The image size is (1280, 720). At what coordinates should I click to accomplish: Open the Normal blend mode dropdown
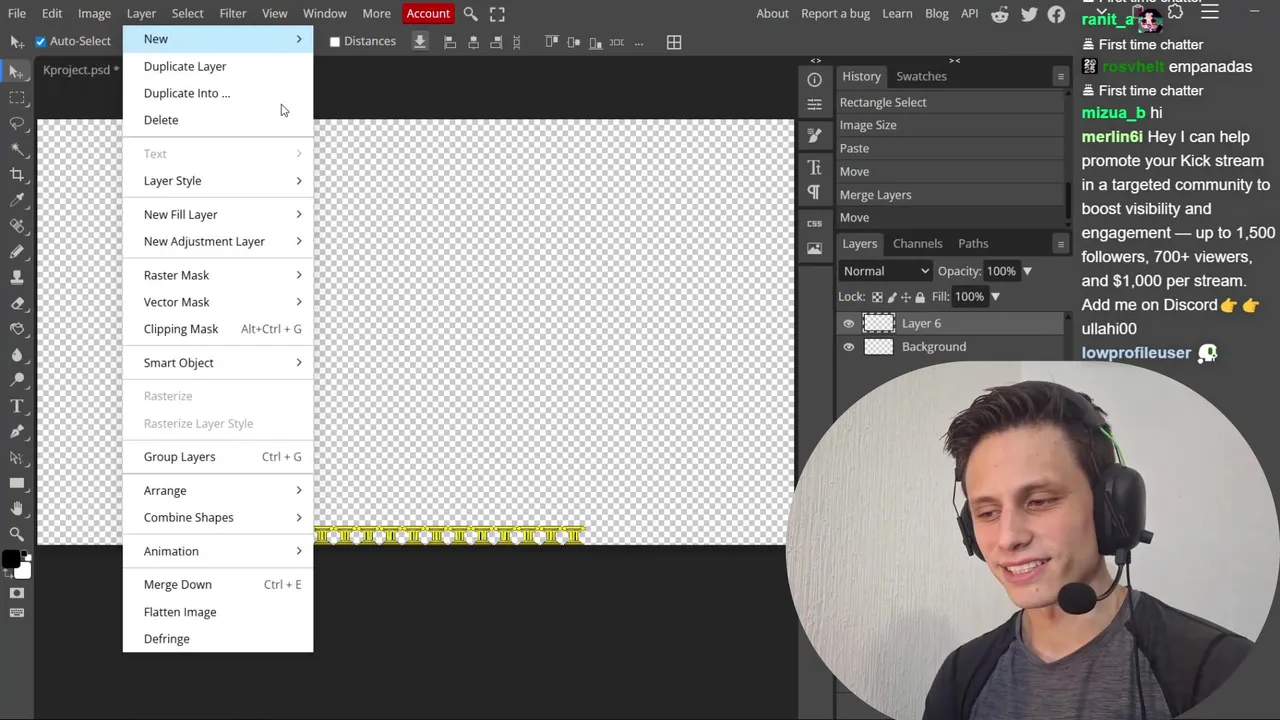pos(885,271)
